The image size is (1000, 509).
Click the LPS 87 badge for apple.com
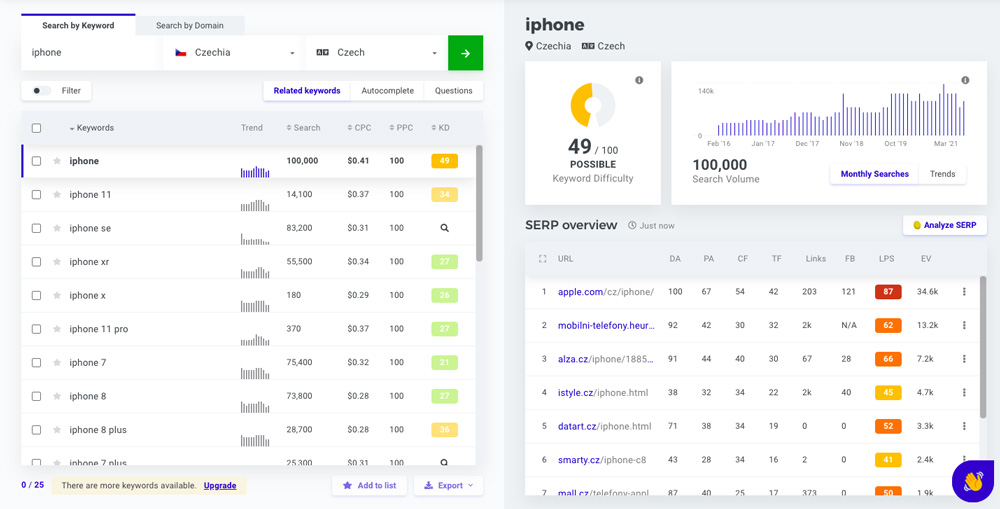coord(888,291)
